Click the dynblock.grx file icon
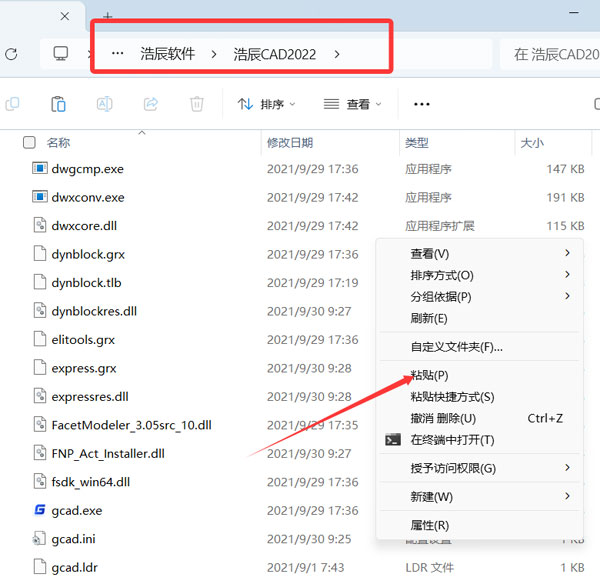 point(40,254)
